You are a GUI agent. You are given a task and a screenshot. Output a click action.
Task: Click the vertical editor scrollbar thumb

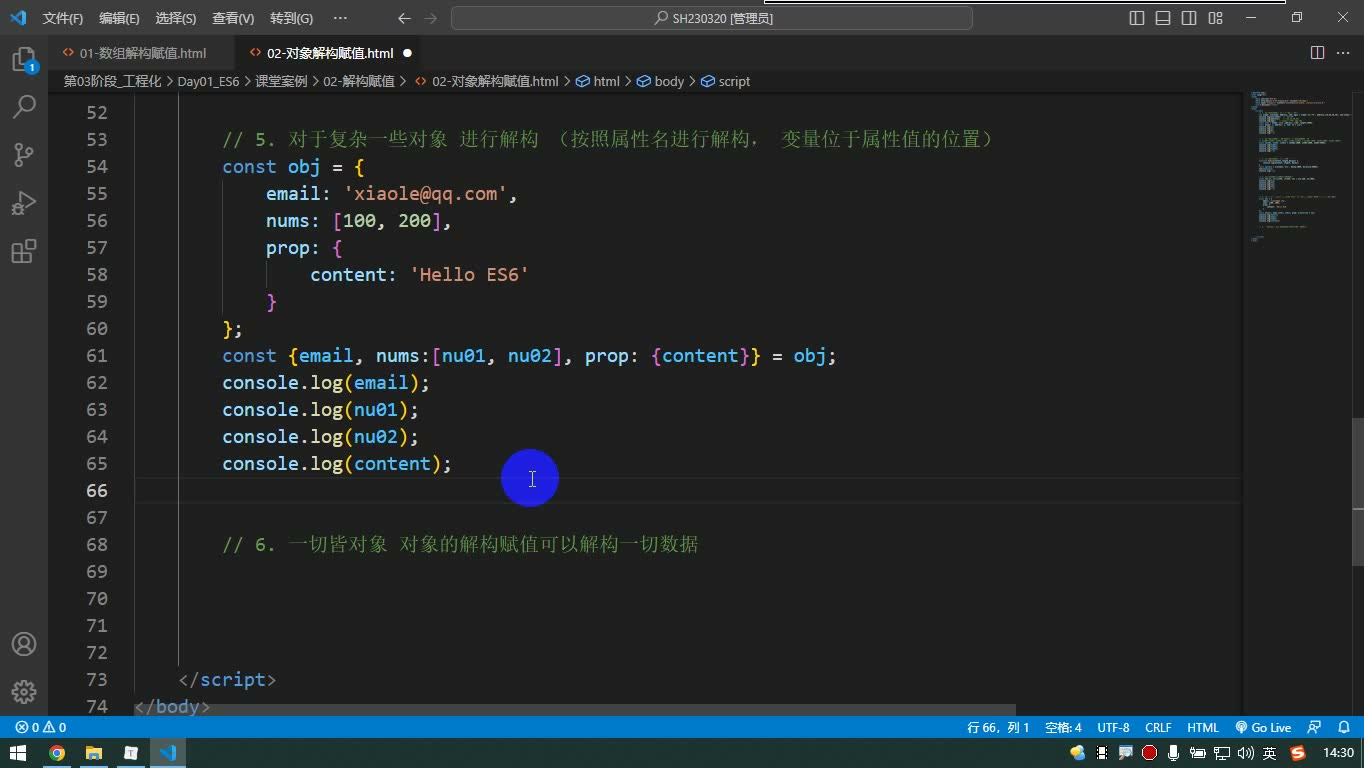(x=1357, y=492)
